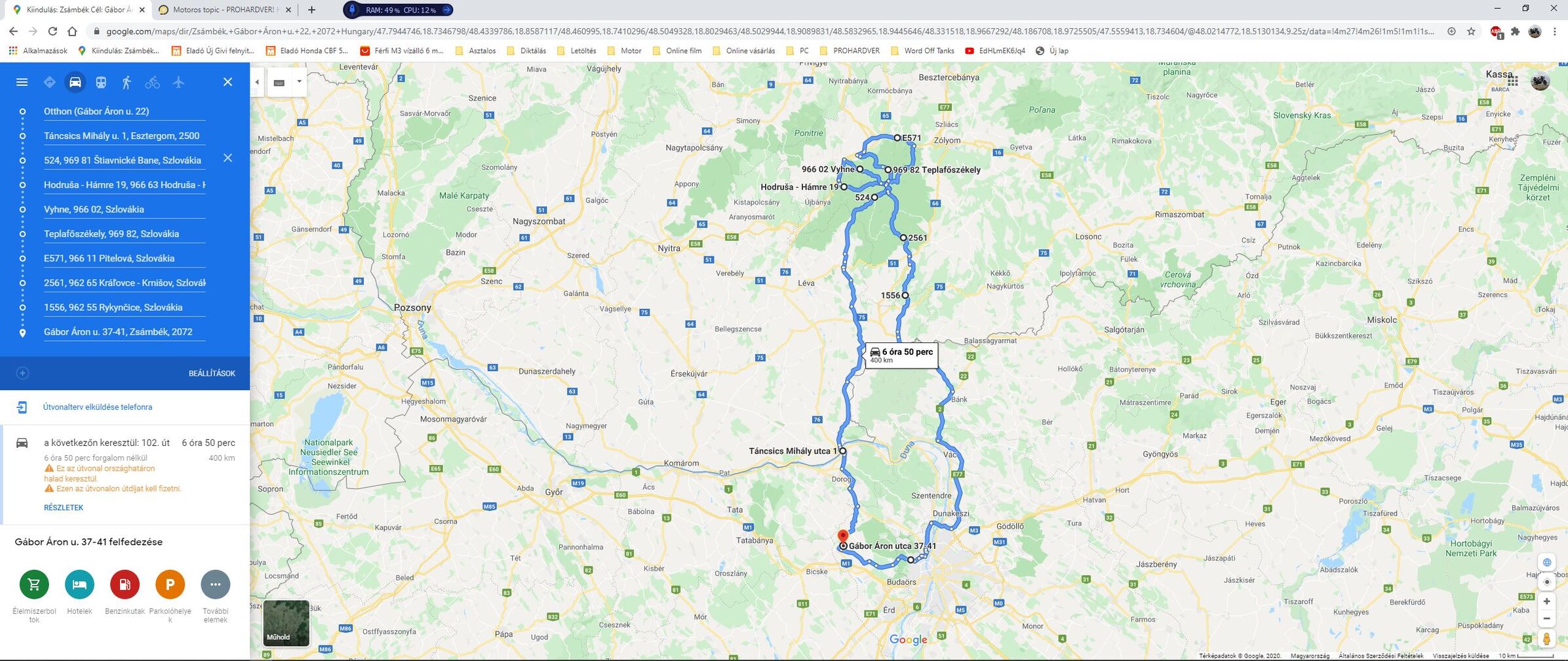The image size is (1568, 661).
Task: Open Pegman Street View figure
Action: click(1546, 639)
